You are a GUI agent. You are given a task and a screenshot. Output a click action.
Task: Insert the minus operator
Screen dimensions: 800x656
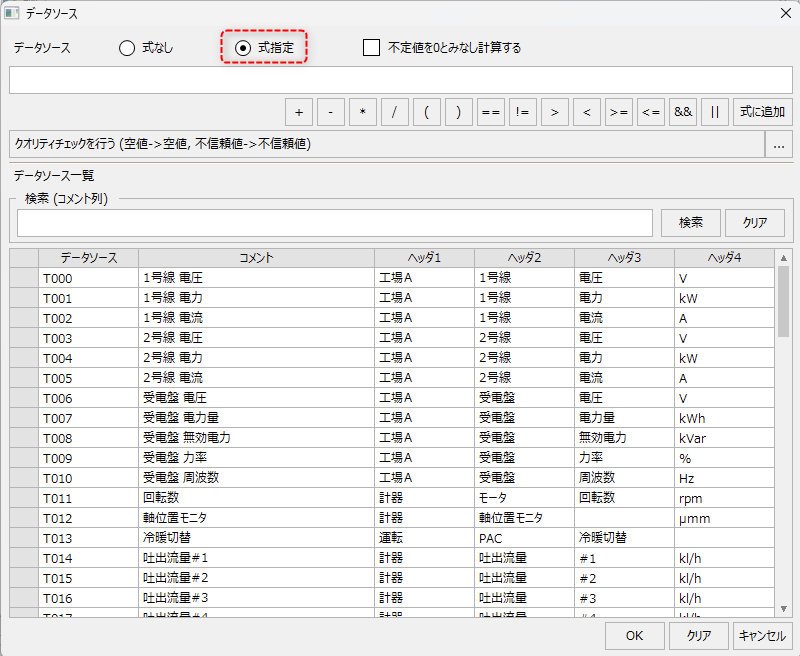point(331,112)
